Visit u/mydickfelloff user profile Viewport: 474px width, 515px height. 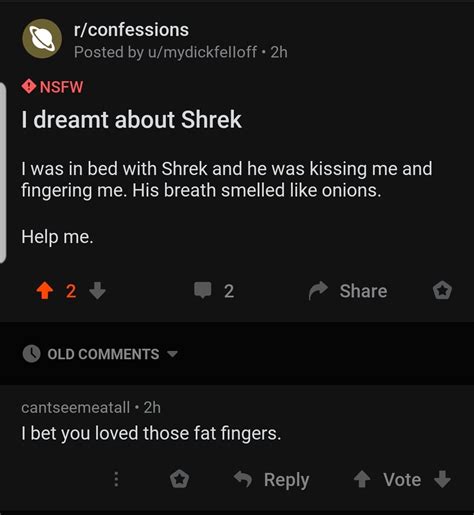[x=202, y=52]
